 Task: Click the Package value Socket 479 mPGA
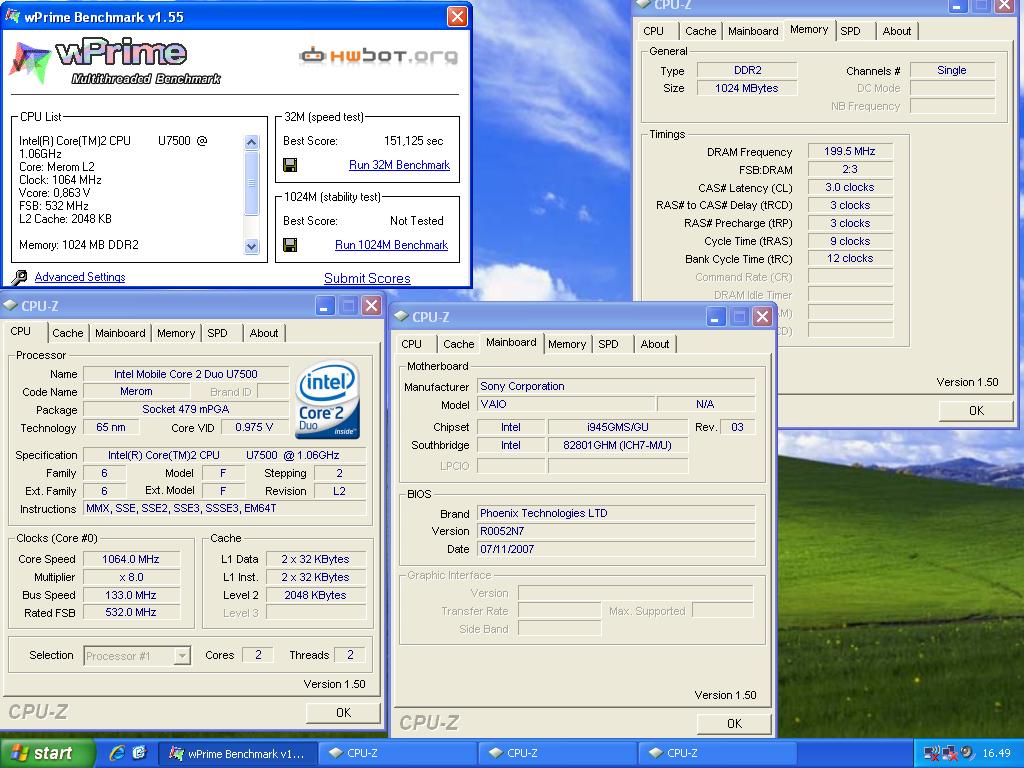pyautogui.click(x=186, y=409)
